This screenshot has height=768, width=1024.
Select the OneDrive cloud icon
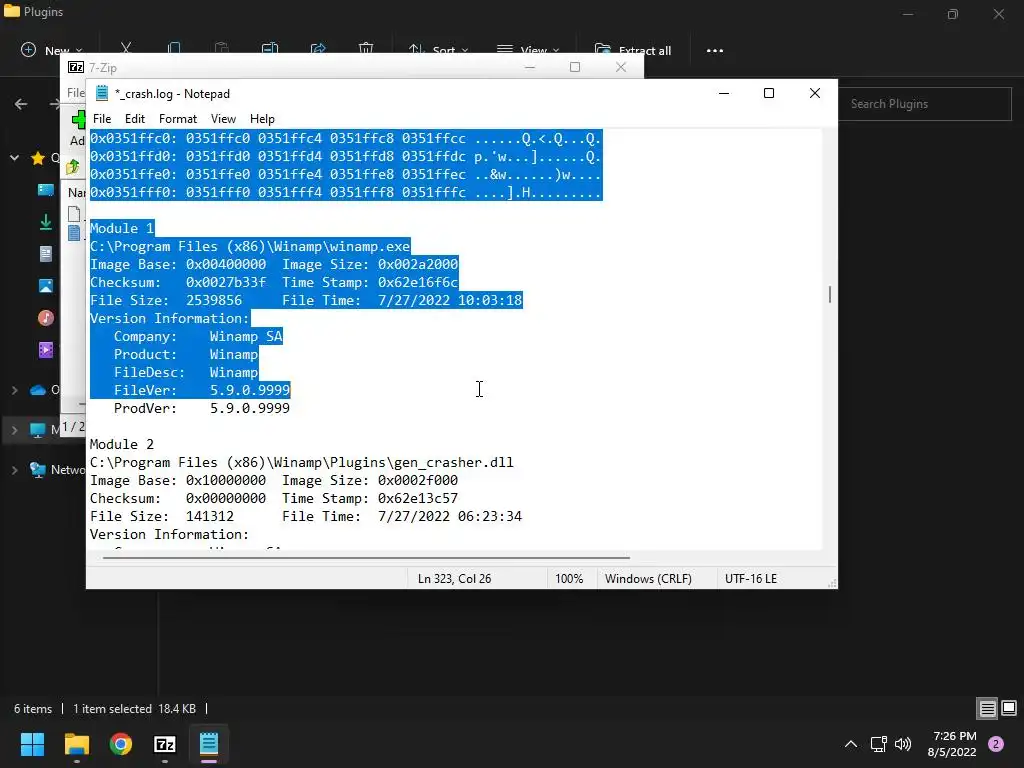(38, 390)
